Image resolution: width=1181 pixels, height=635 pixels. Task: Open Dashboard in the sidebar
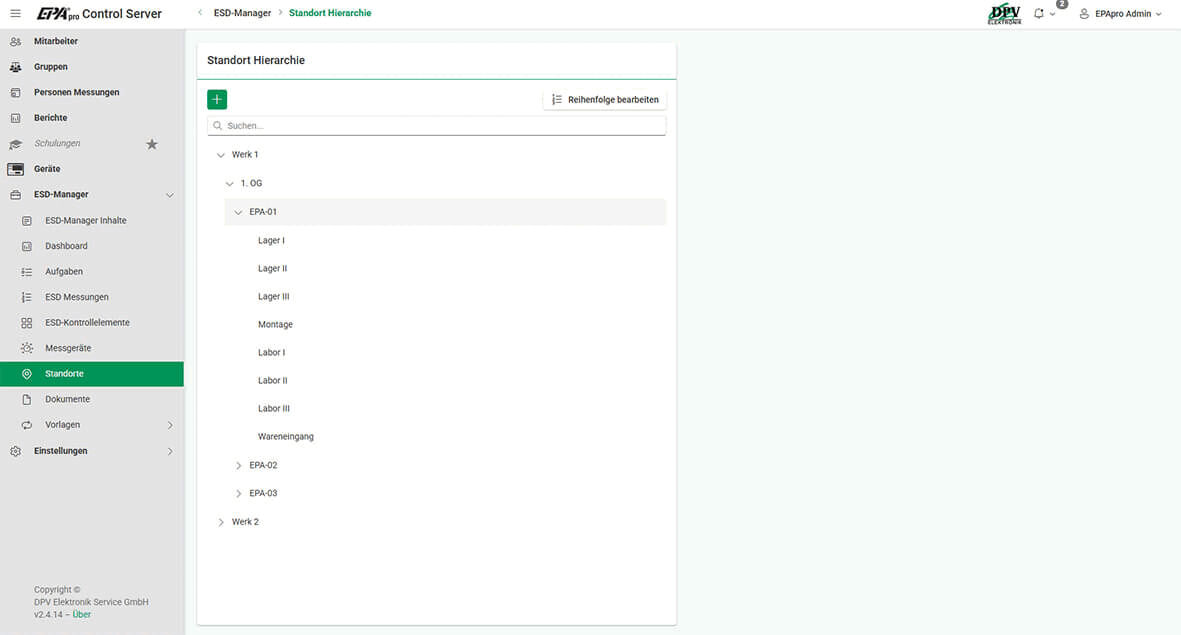point(66,246)
